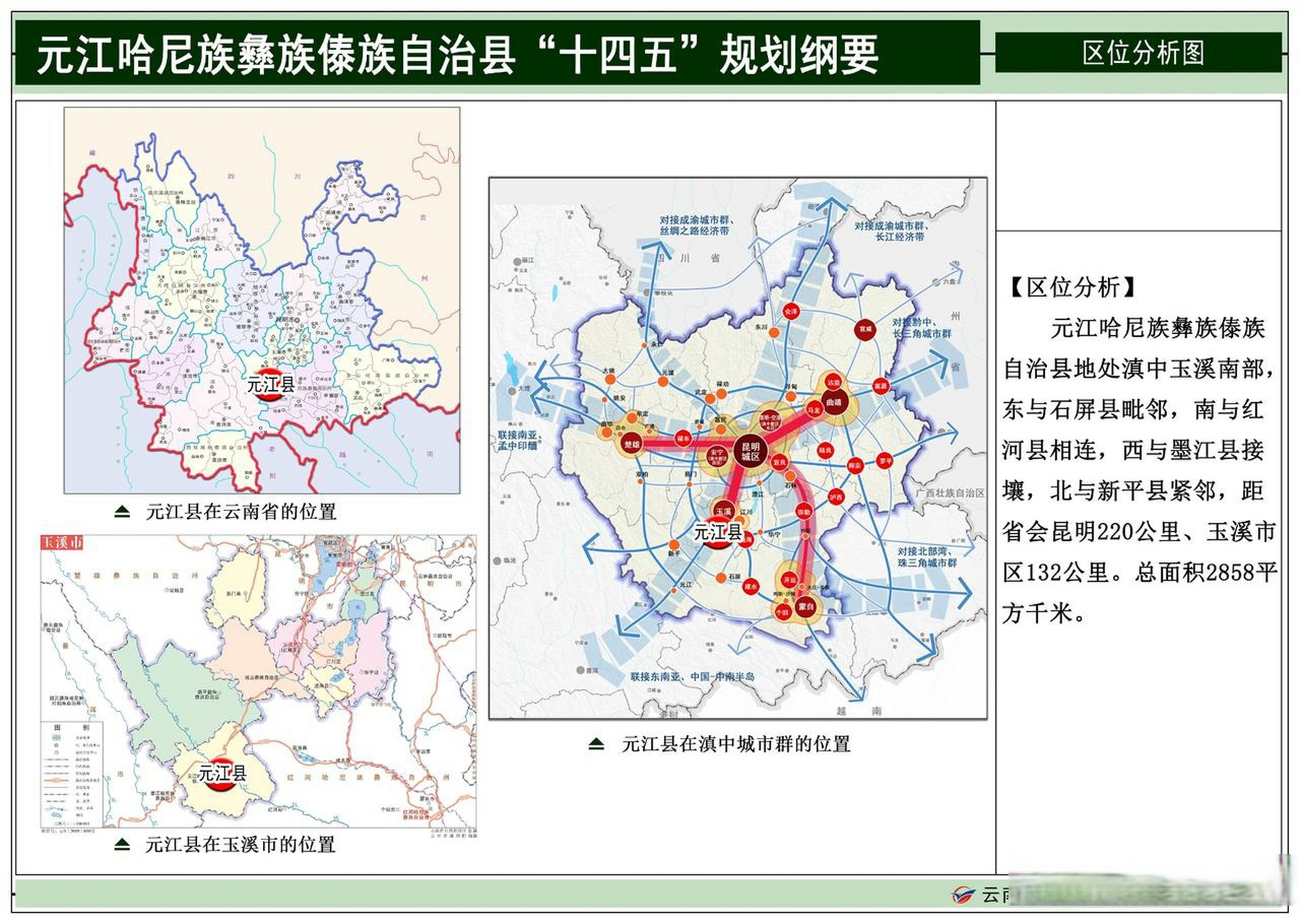
Task: Select the 弥勒 red node
Action: click(804, 512)
